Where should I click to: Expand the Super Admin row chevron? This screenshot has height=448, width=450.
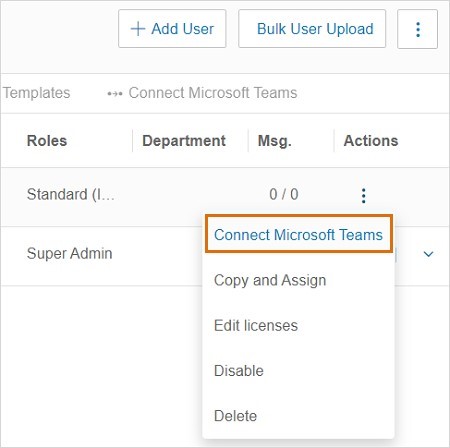tap(428, 254)
